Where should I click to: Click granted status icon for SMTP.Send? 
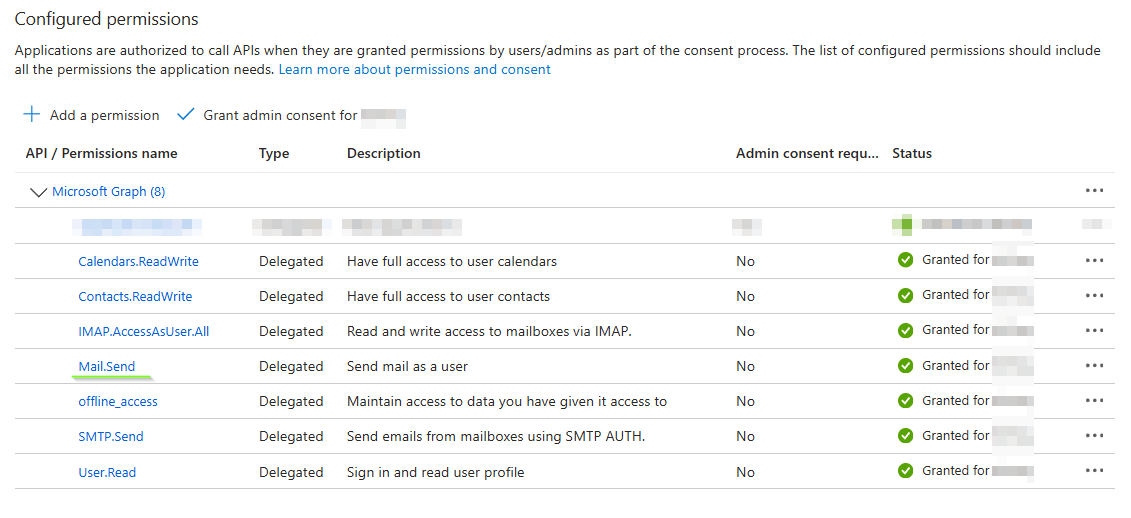905,436
